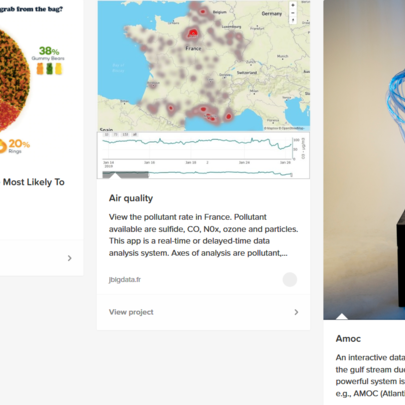Click the pollutant line chart area
The height and width of the screenshot is (405, 405).
(197, 147)
